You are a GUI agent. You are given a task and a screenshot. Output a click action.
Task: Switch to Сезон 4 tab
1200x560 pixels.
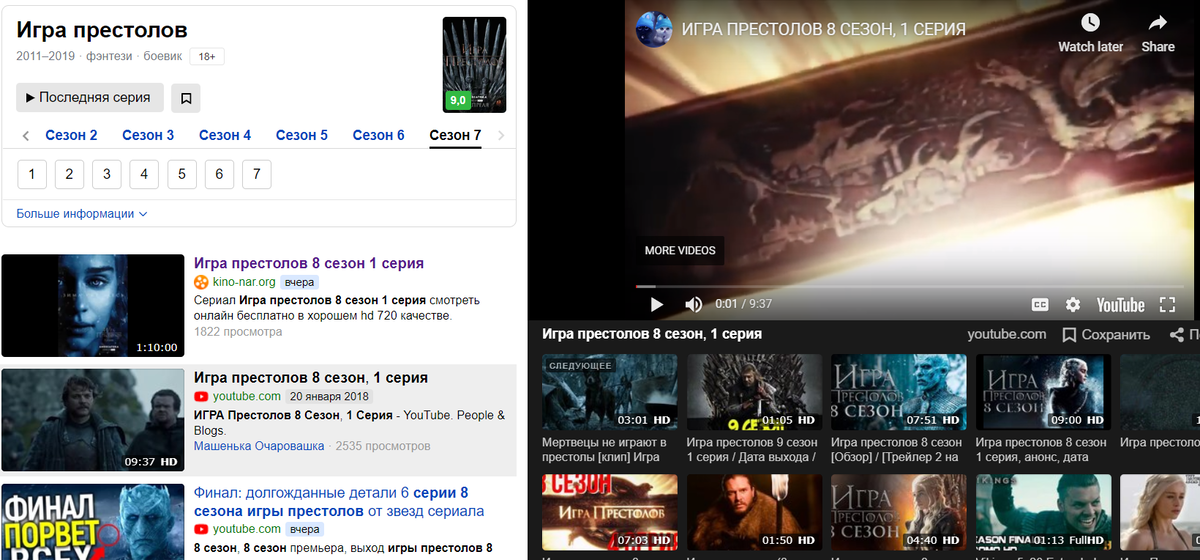click(225, 135)
